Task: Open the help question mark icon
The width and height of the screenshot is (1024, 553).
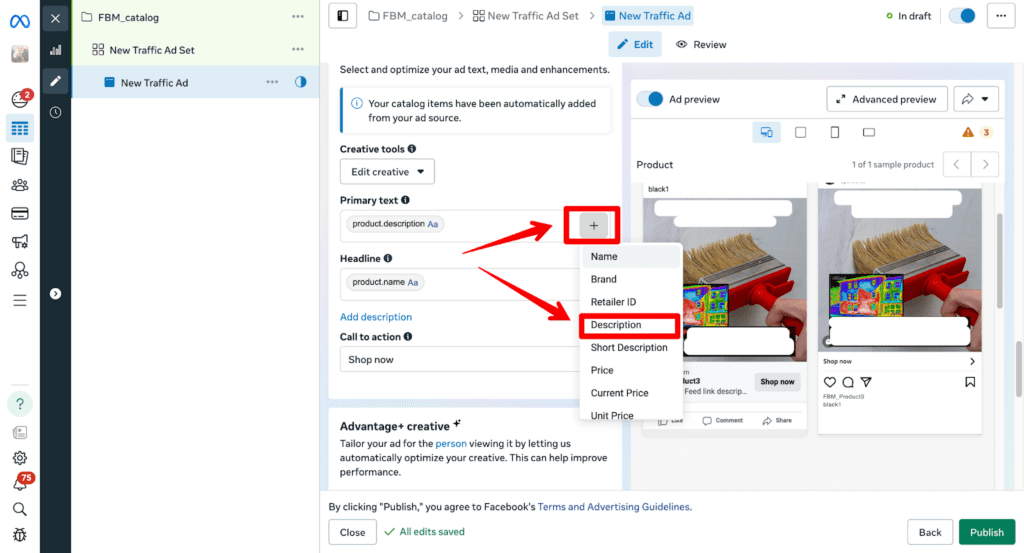Action: click(20, 404)
